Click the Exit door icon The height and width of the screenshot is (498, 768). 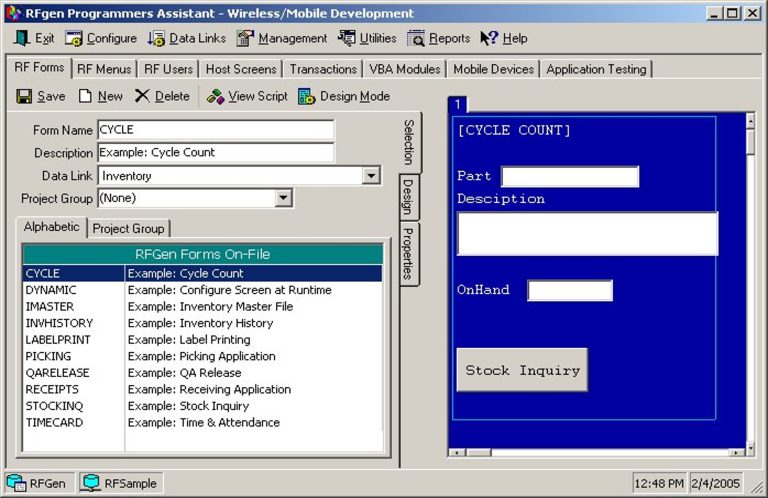tap(22, 39)
